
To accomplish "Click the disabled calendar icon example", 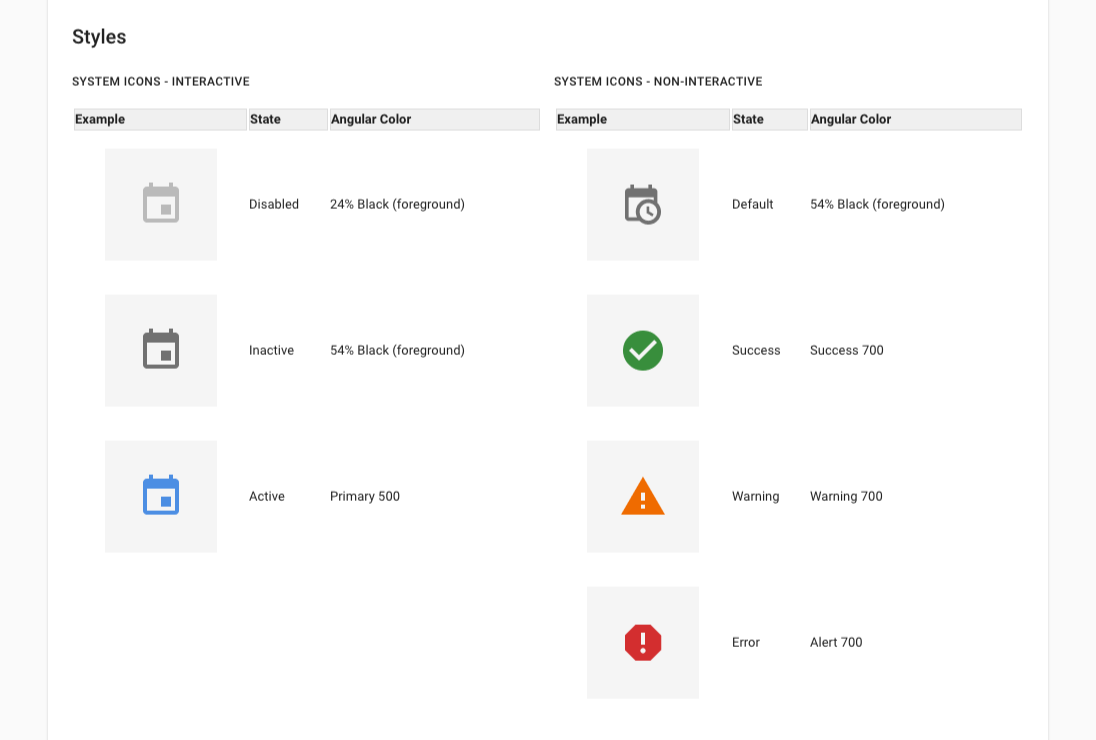I will point(160,204).
